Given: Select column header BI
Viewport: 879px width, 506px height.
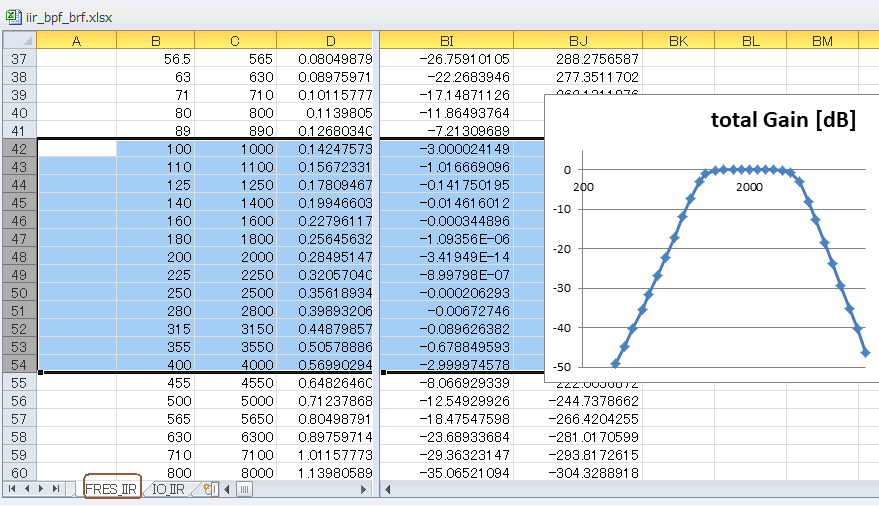Looking at the screenshot, I should [x=447, y=41].
